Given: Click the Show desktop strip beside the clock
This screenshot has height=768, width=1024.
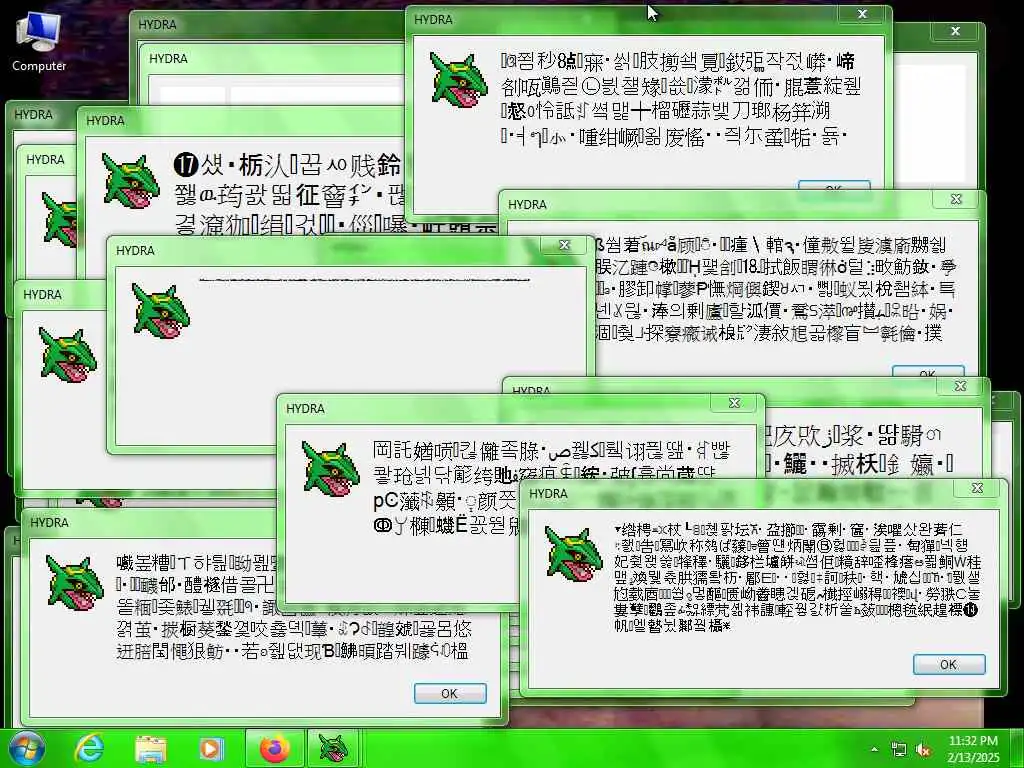Looking at the screenshot, I should [x=1017, y=748].
